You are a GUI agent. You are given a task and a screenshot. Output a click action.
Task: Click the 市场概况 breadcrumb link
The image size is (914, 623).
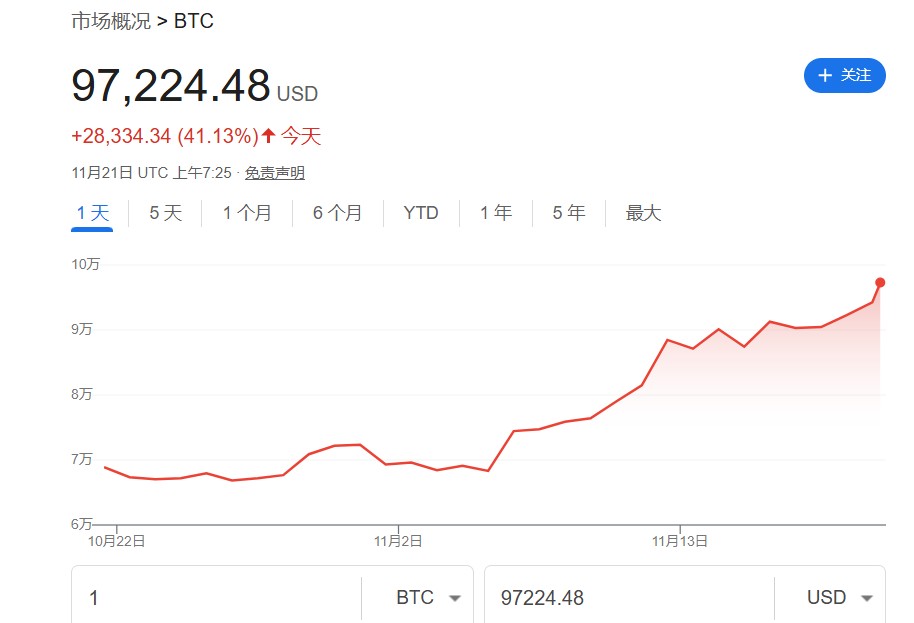tap(111, 21)
